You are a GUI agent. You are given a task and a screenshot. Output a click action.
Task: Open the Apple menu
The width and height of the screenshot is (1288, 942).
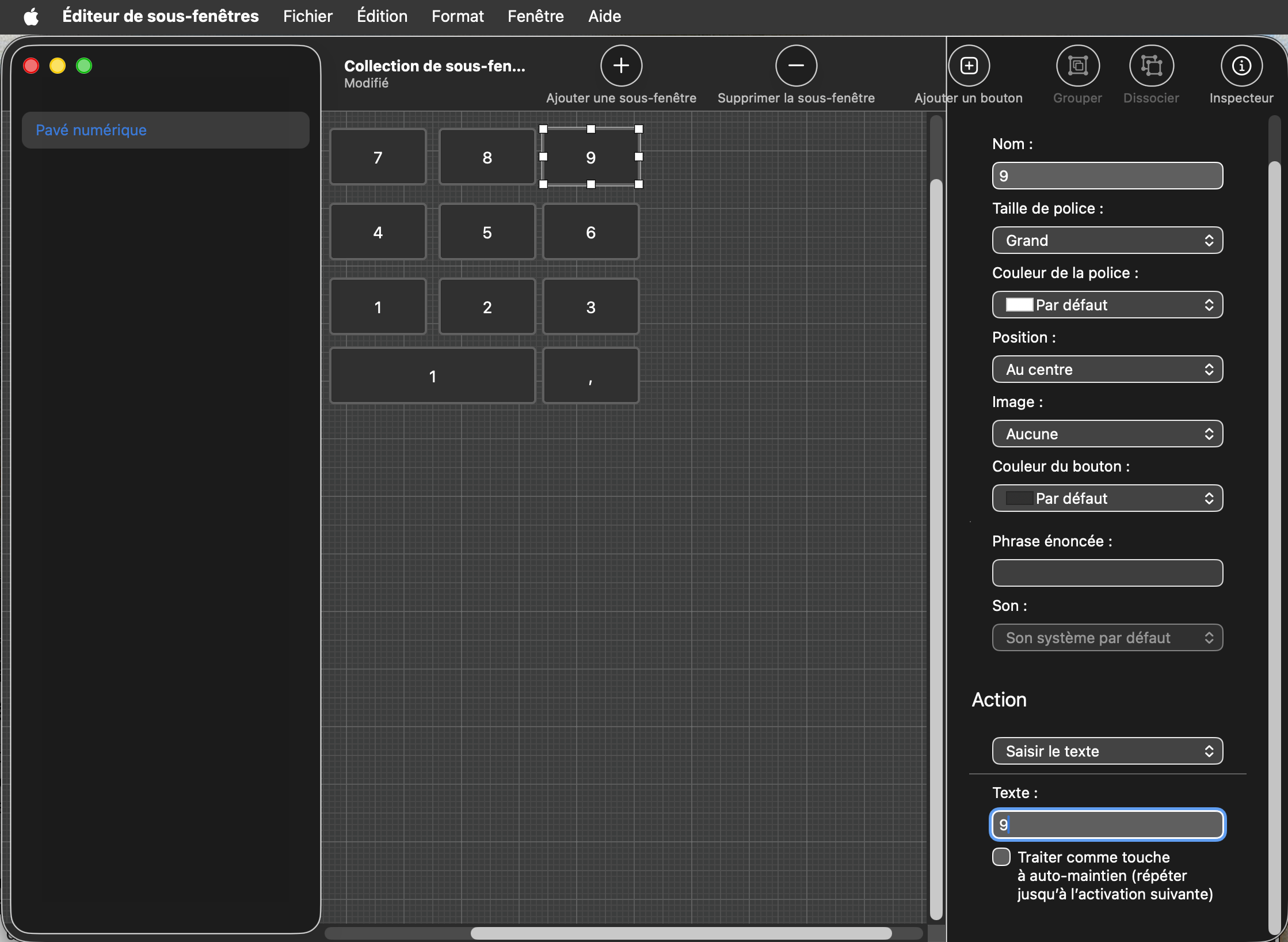tap(31, 16)
